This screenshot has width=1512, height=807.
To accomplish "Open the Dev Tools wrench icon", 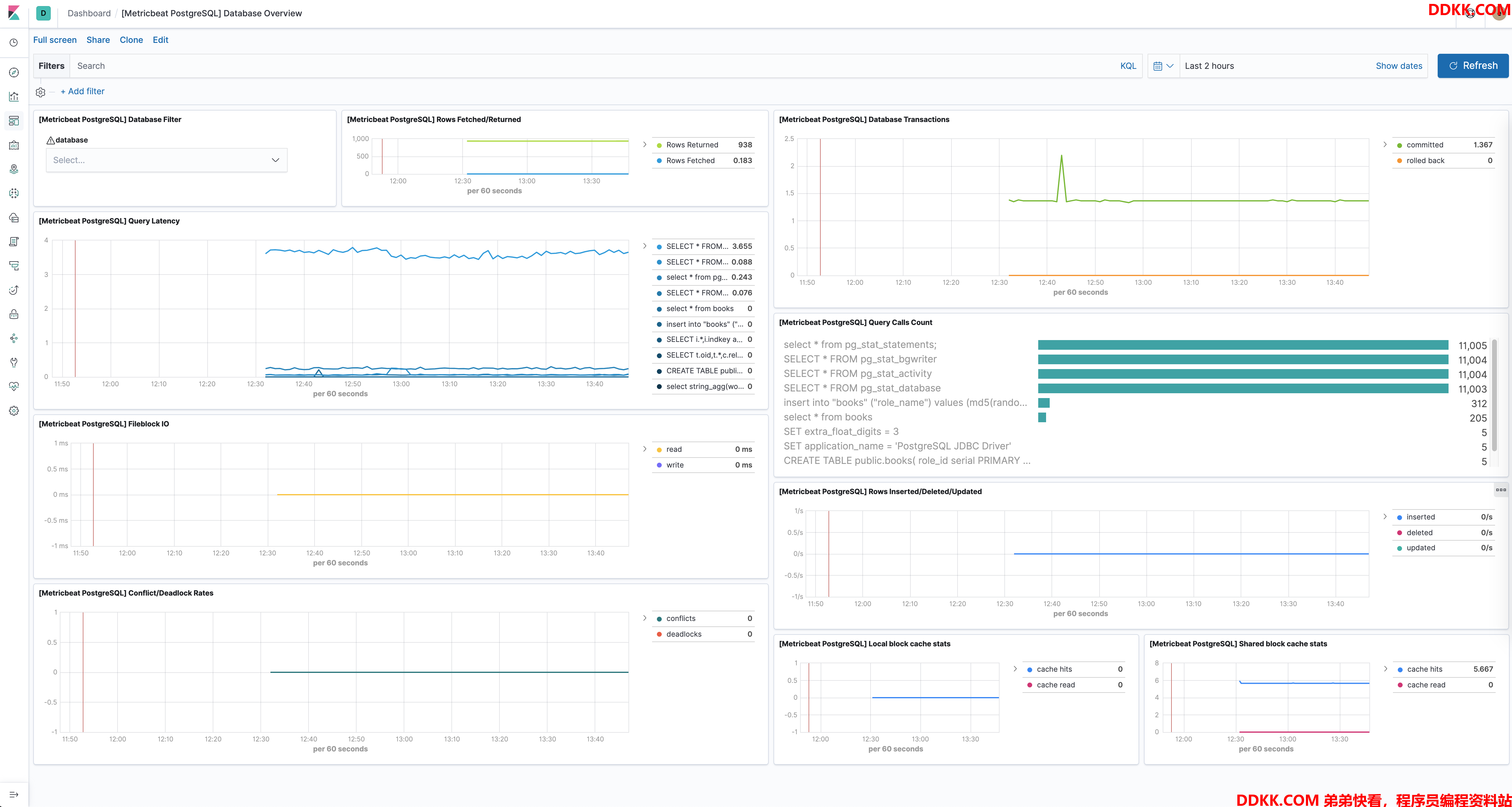I will [14, 362].
